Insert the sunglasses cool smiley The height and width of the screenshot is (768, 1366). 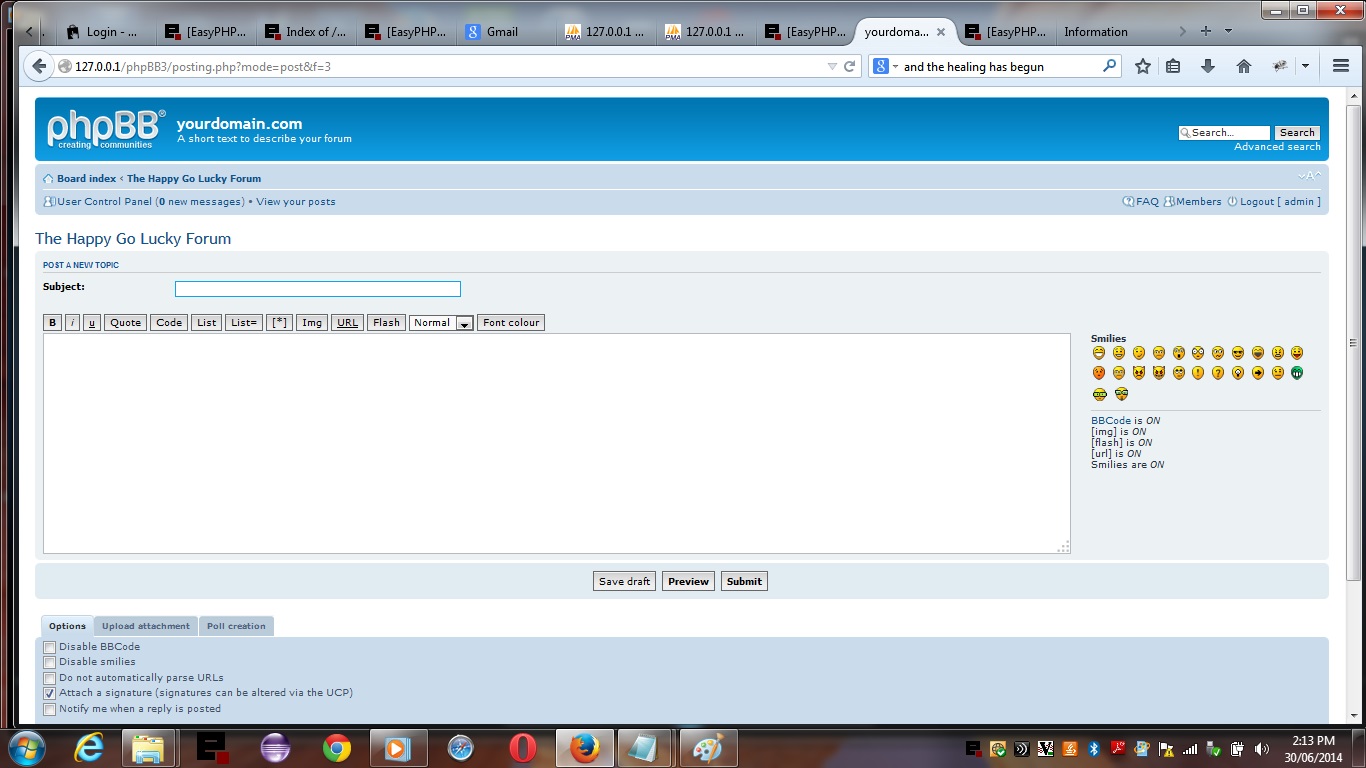[x=1238, y=353]
